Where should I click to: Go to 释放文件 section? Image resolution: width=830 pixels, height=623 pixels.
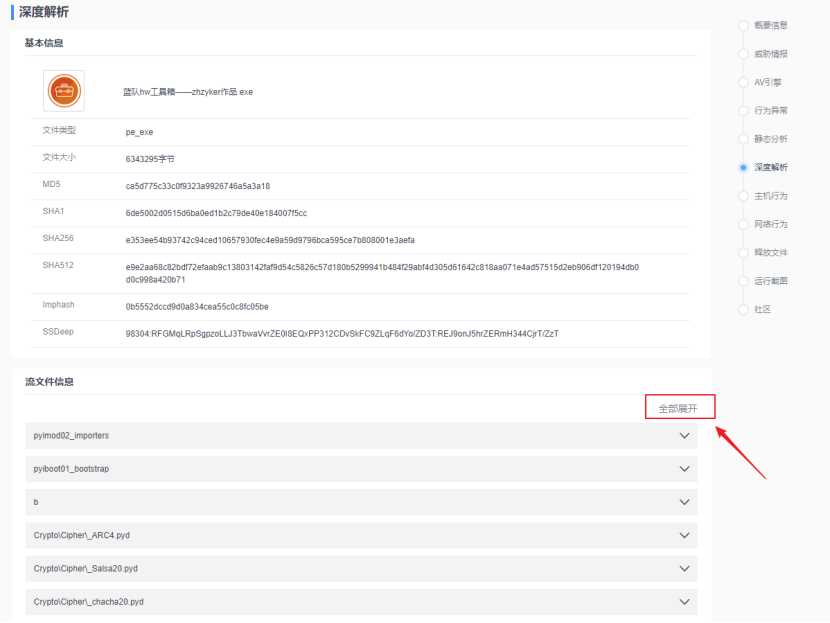pyautogui.click(x=770, y=252)
